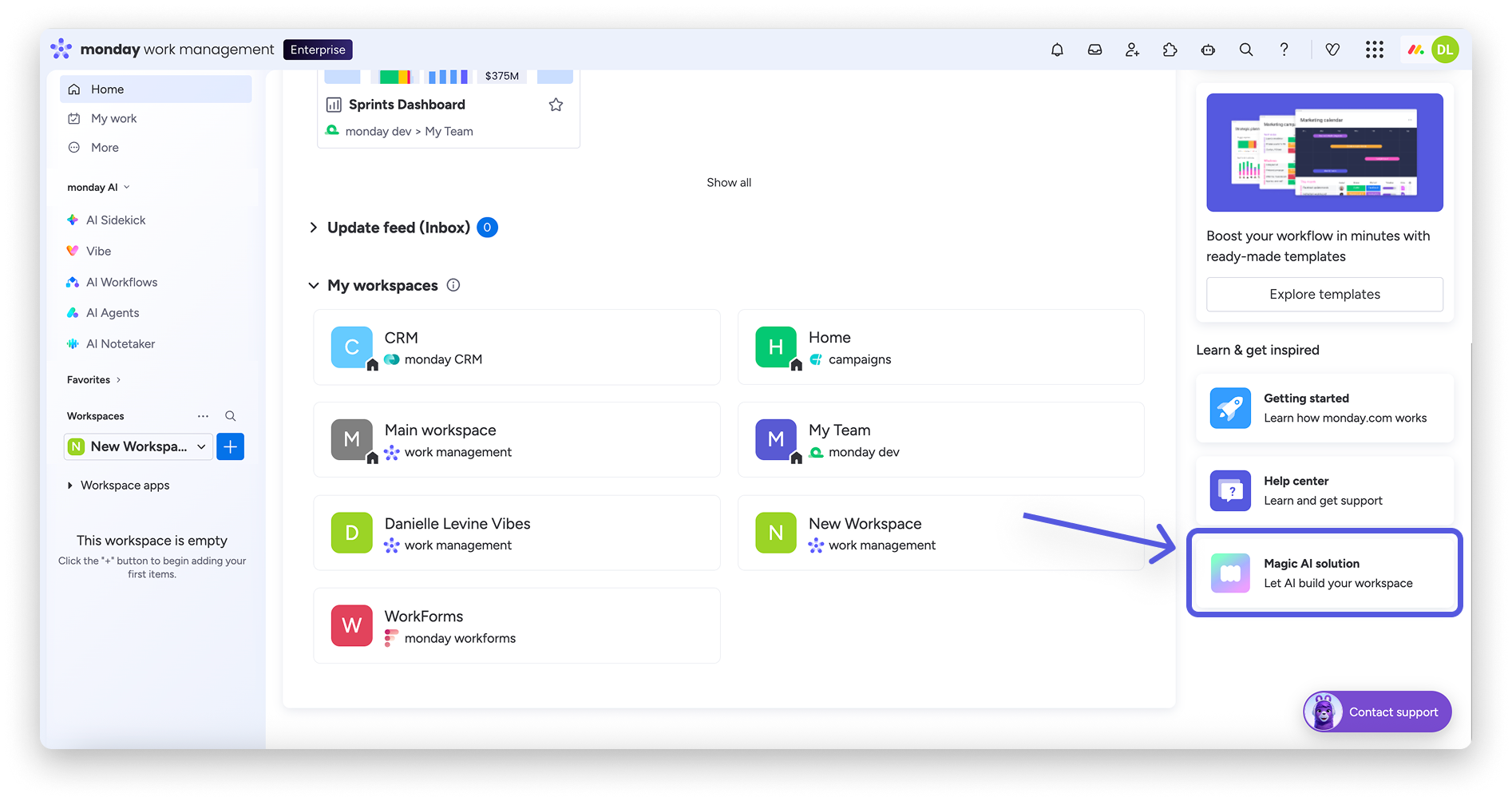
Task: Click the heart icon in top bar
Action: click(1332, 50)
